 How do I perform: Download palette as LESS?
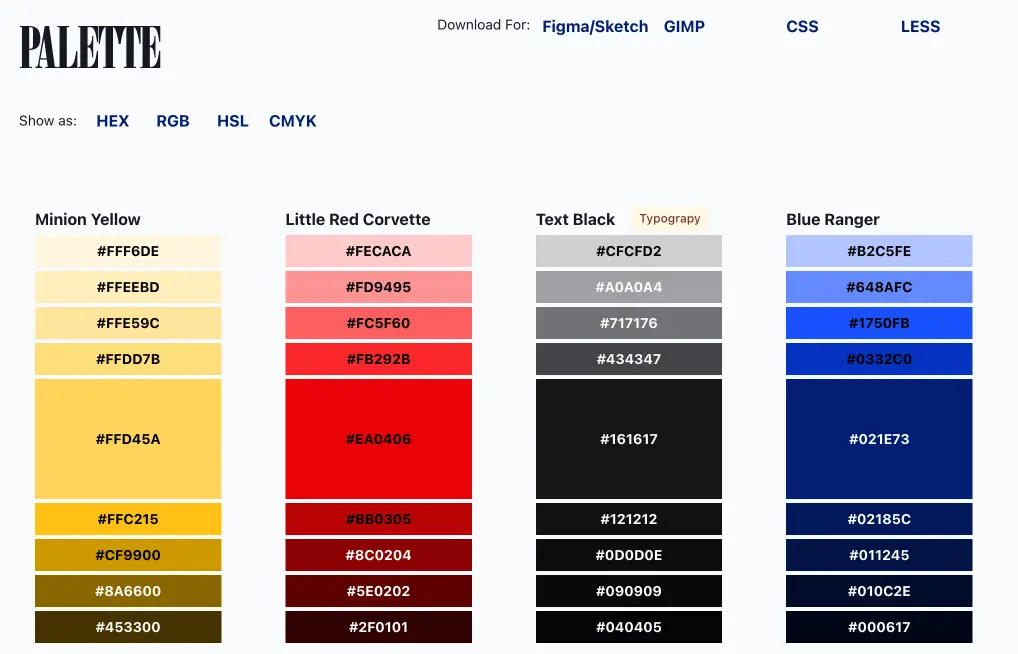pos(920,26)
